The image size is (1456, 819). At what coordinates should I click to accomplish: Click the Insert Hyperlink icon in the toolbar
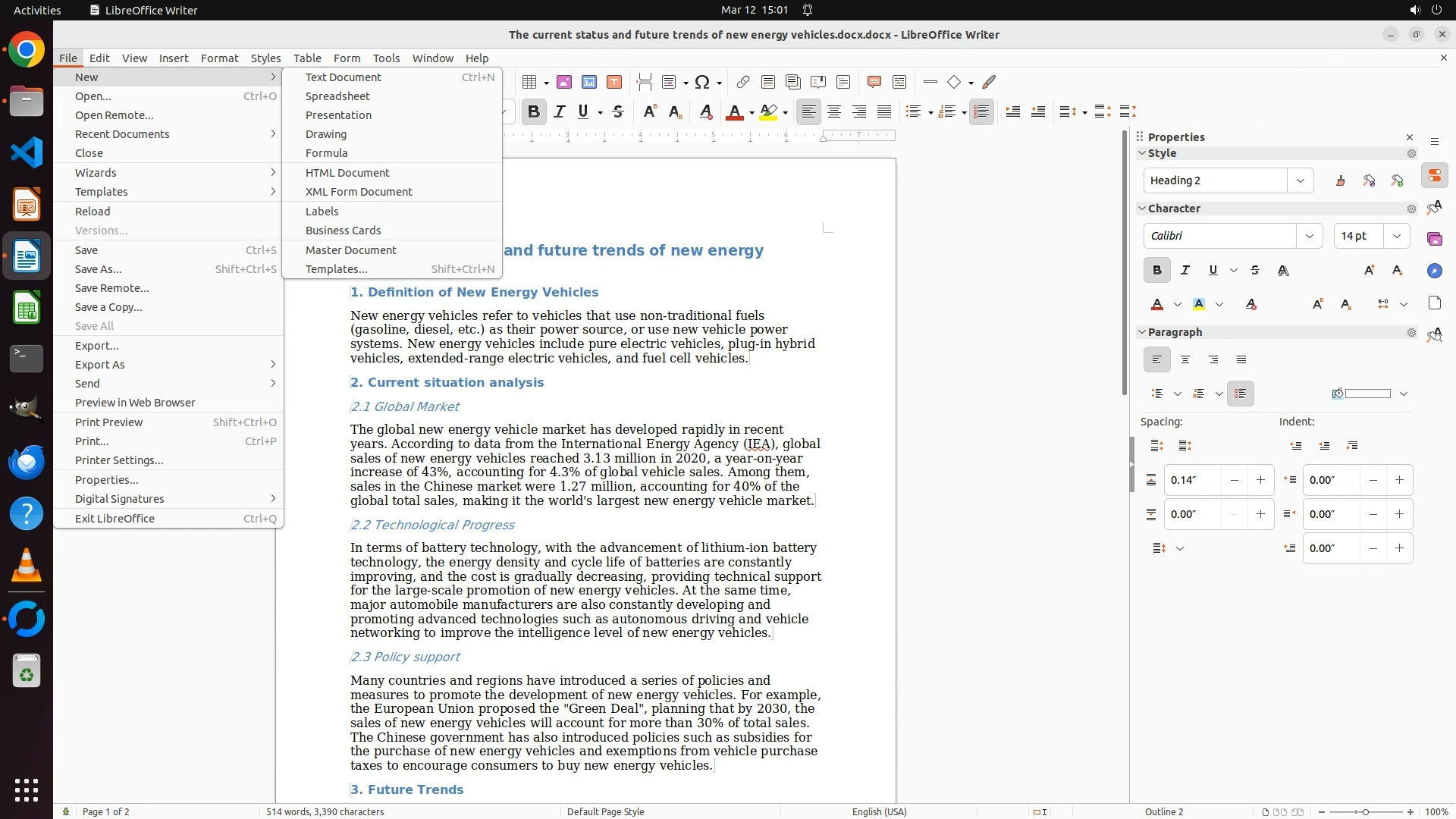(743, 82)
